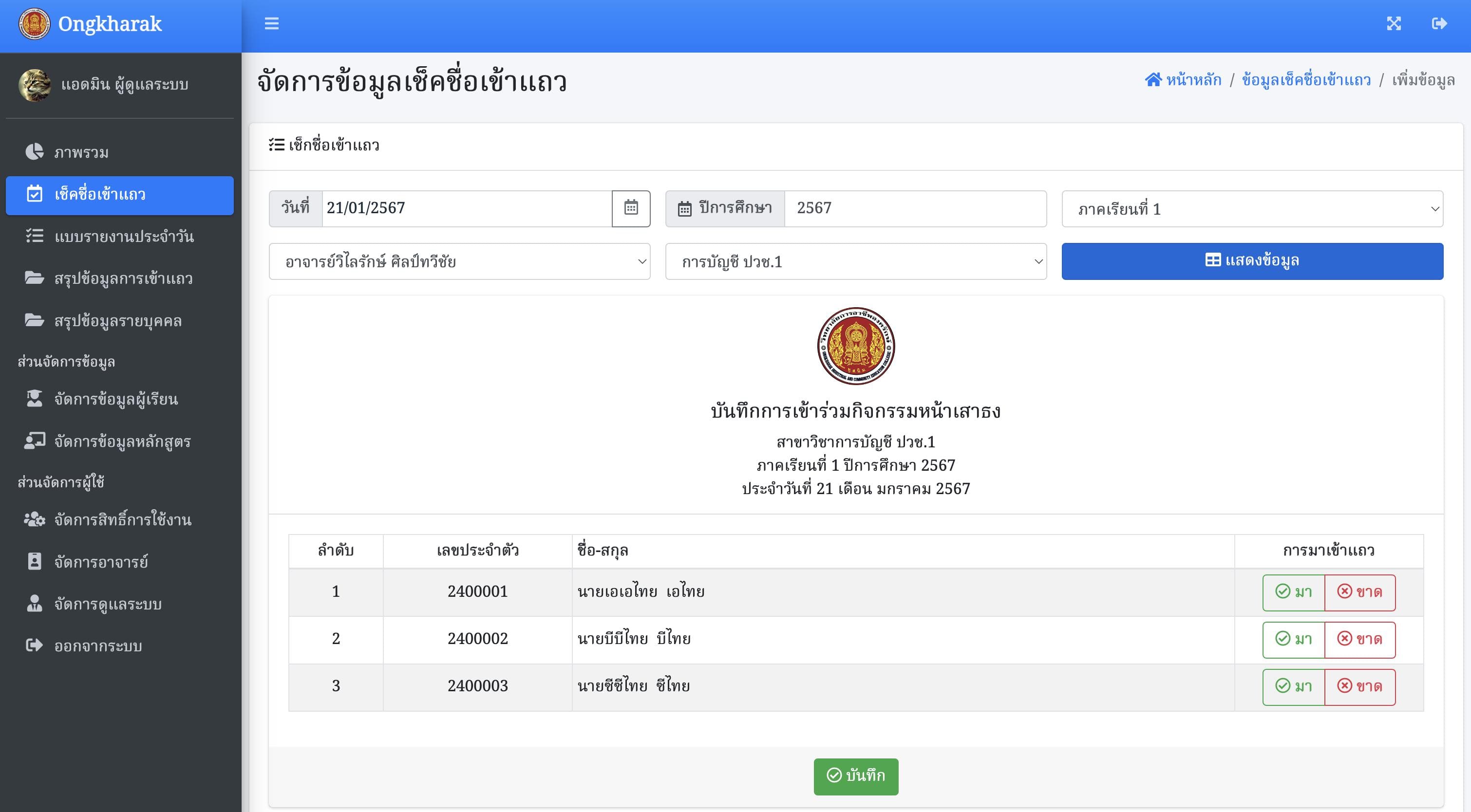Screen dimensions: 1471x812
Task: Click the logout icon in top bar
Action: [1439, 23]
